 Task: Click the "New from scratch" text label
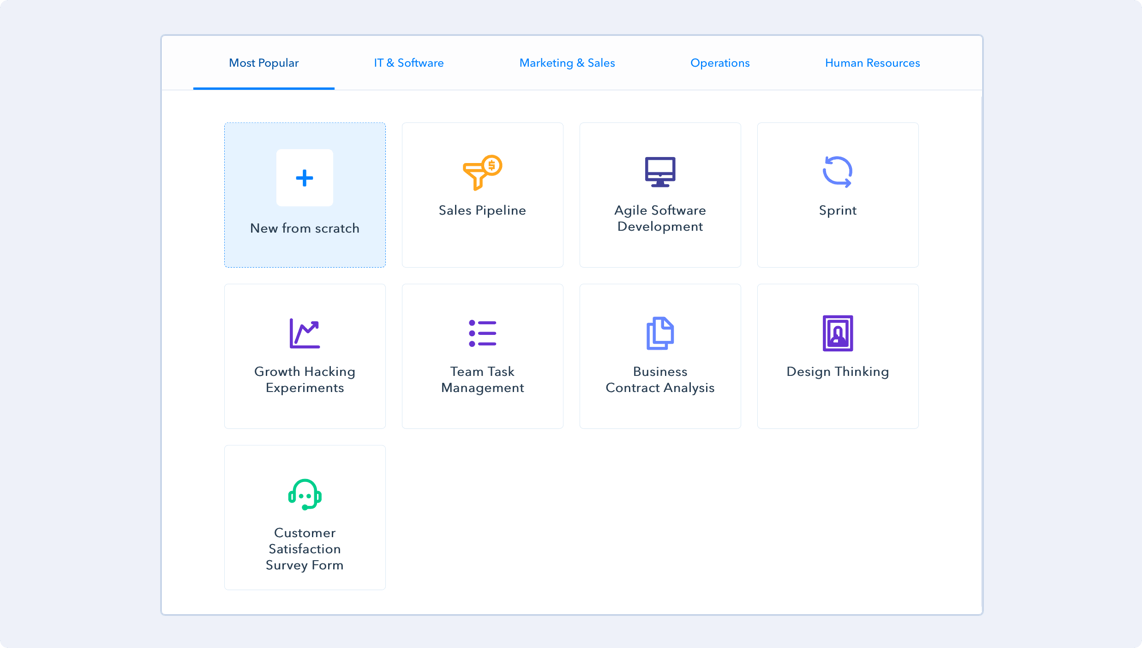[x=304, y=228]
